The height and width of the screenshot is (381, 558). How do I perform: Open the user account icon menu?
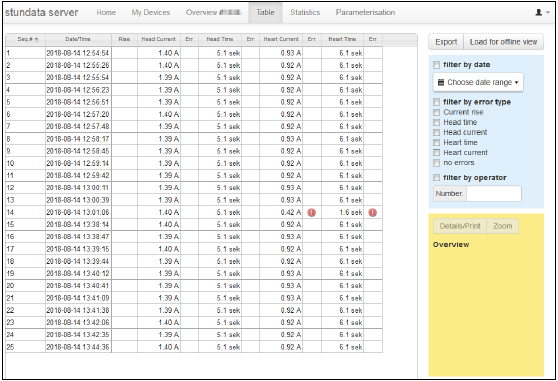click(x=542, y=12)
